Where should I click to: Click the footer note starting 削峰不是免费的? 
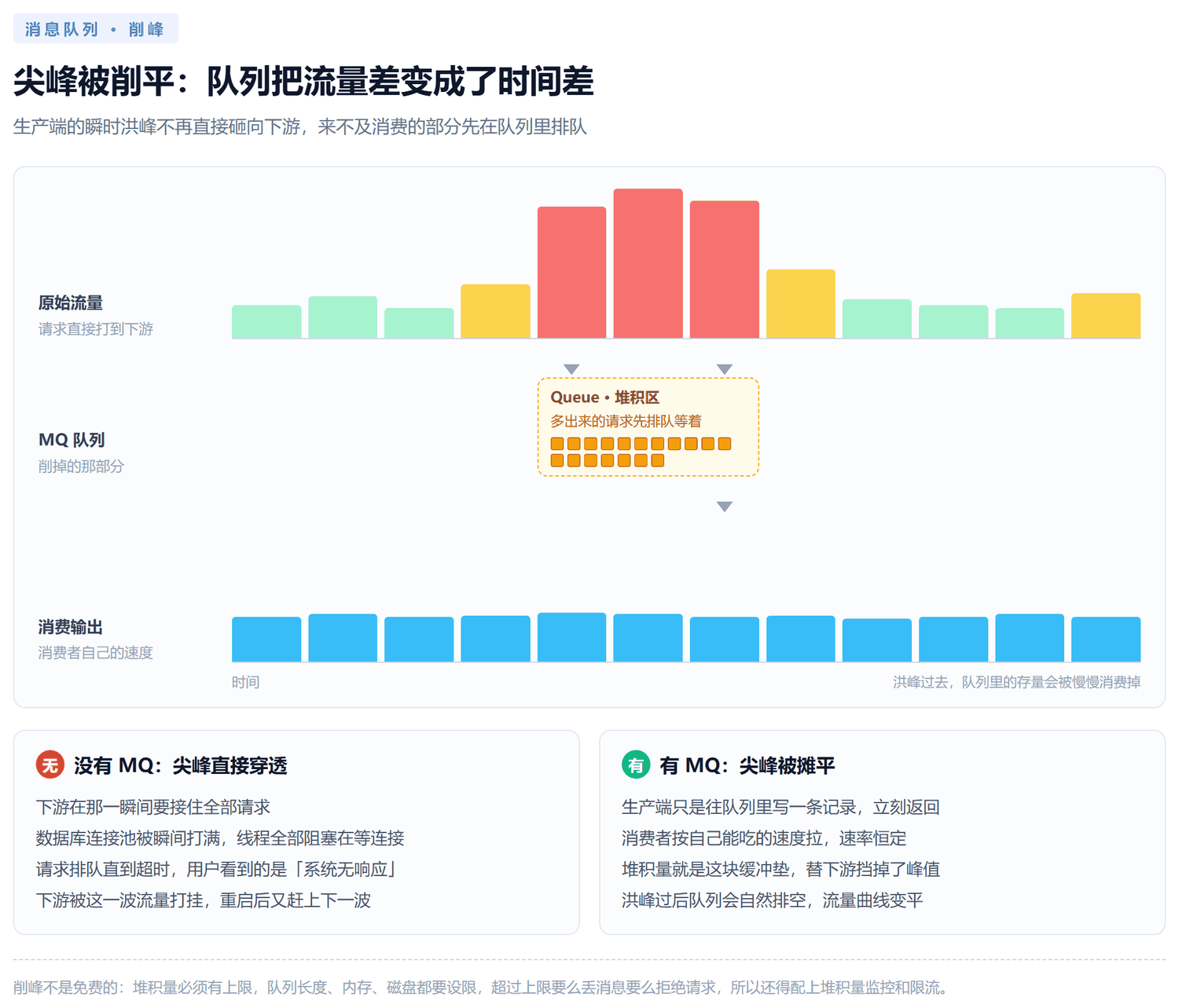click(x=481, y=988)
